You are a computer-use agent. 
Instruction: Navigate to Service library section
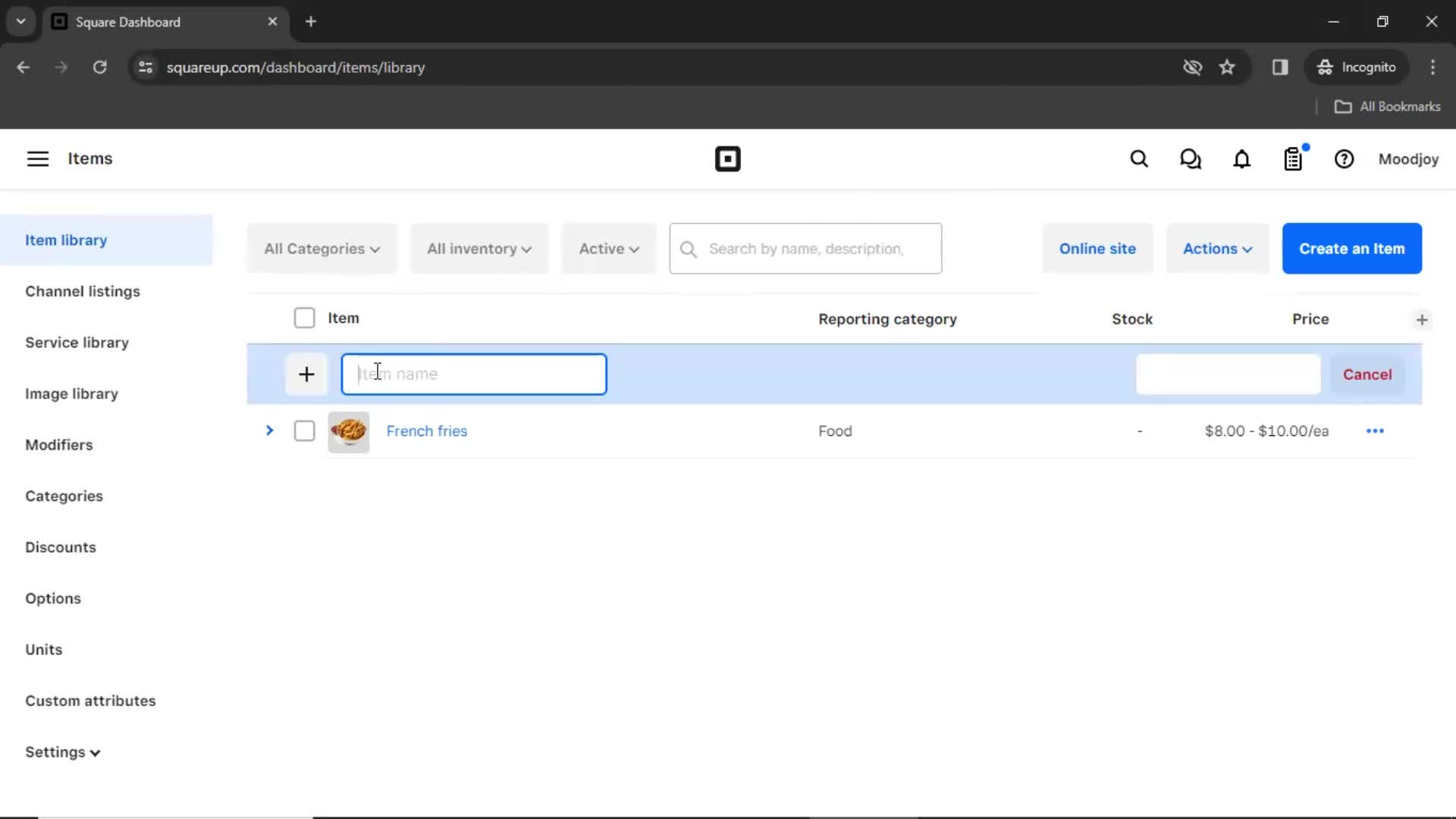[x=77, y=342]
